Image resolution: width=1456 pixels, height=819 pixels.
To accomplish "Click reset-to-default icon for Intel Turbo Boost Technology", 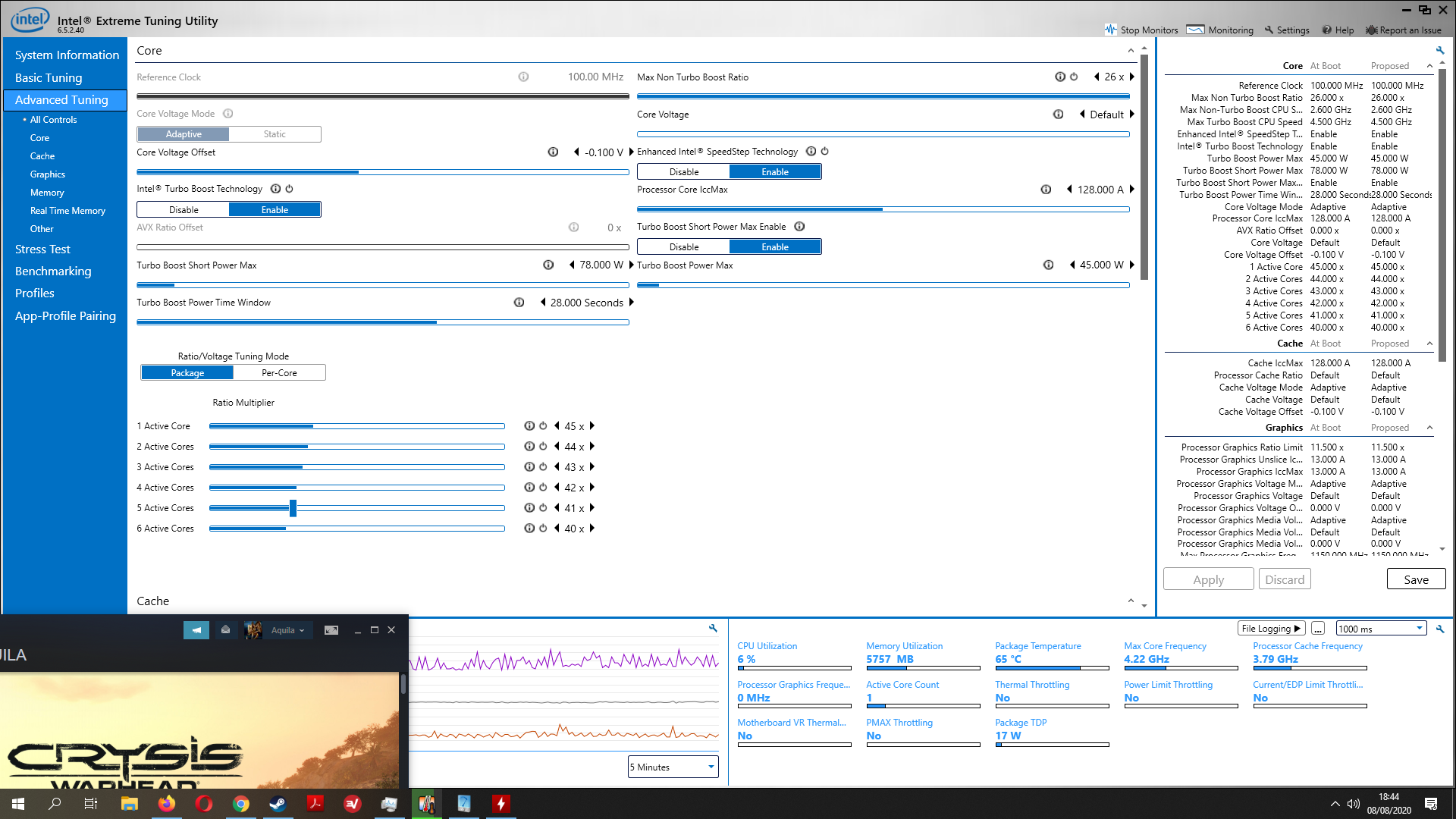I will tap(289, 189).
